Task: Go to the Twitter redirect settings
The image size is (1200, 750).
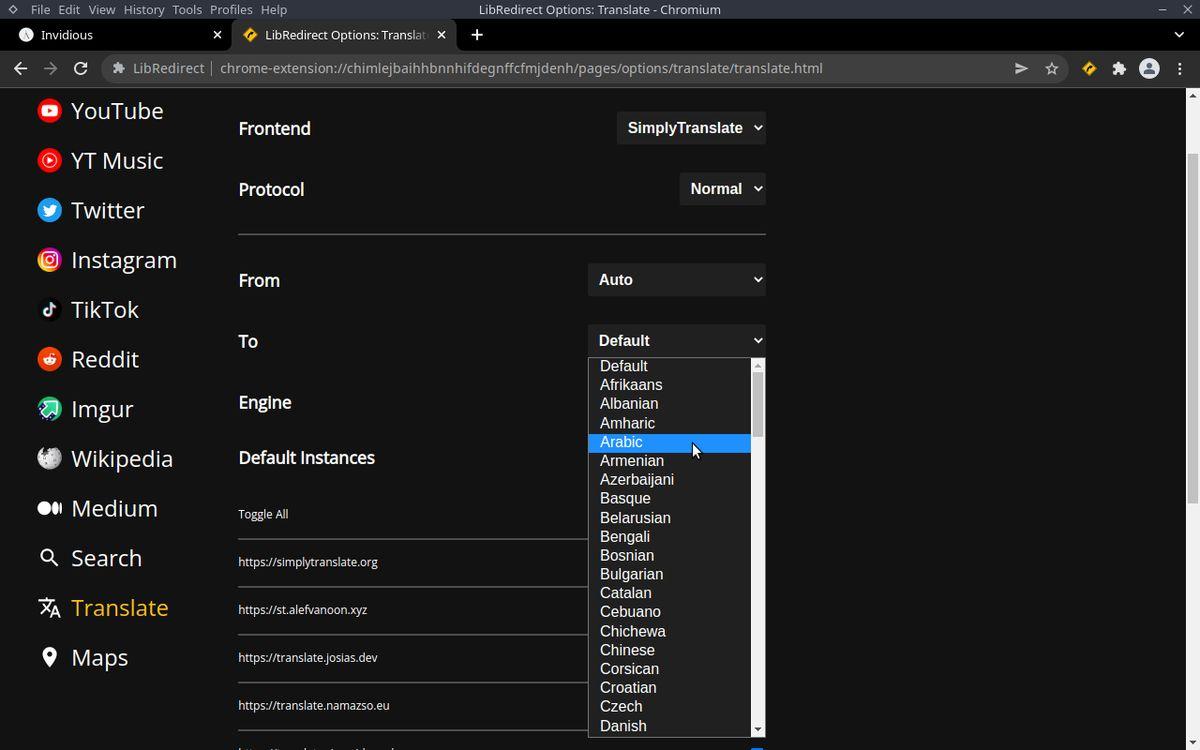Action: click(91, 210)
